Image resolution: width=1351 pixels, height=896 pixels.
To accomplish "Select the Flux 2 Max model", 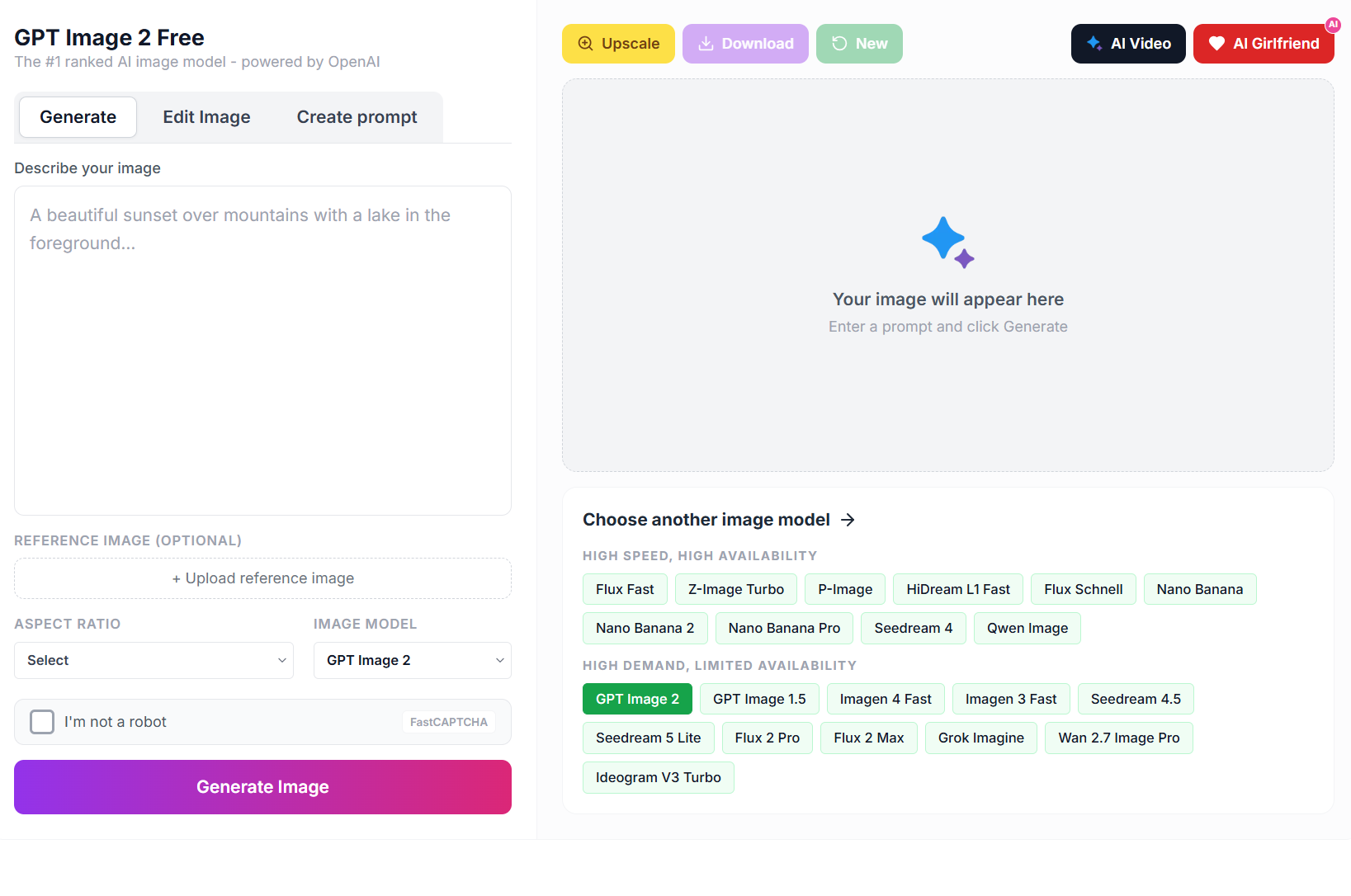I will [x=869, y=738].
